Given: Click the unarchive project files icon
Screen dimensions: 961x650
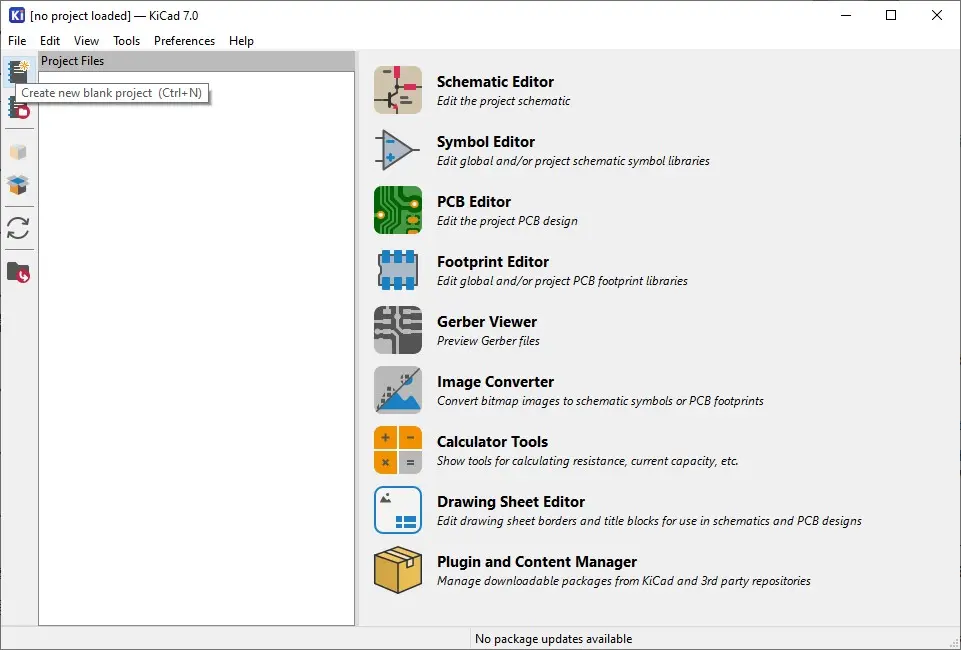Looking at the screenshot, I should click(18, 184).
